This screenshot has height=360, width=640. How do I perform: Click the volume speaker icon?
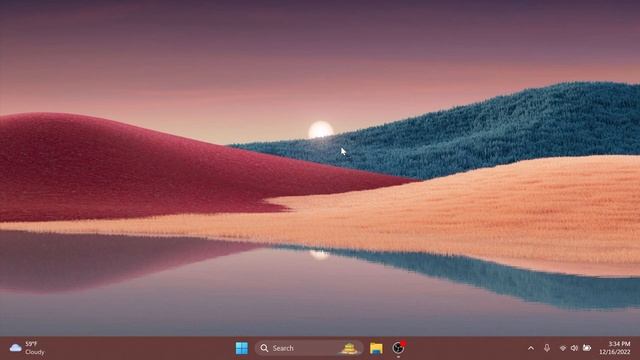574,348
